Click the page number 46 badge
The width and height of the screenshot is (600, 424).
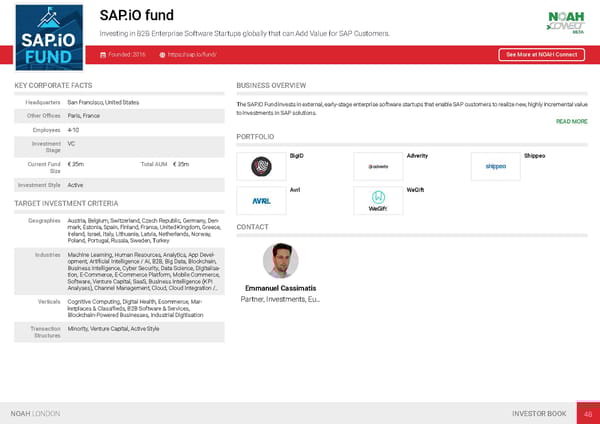point(587,412)
